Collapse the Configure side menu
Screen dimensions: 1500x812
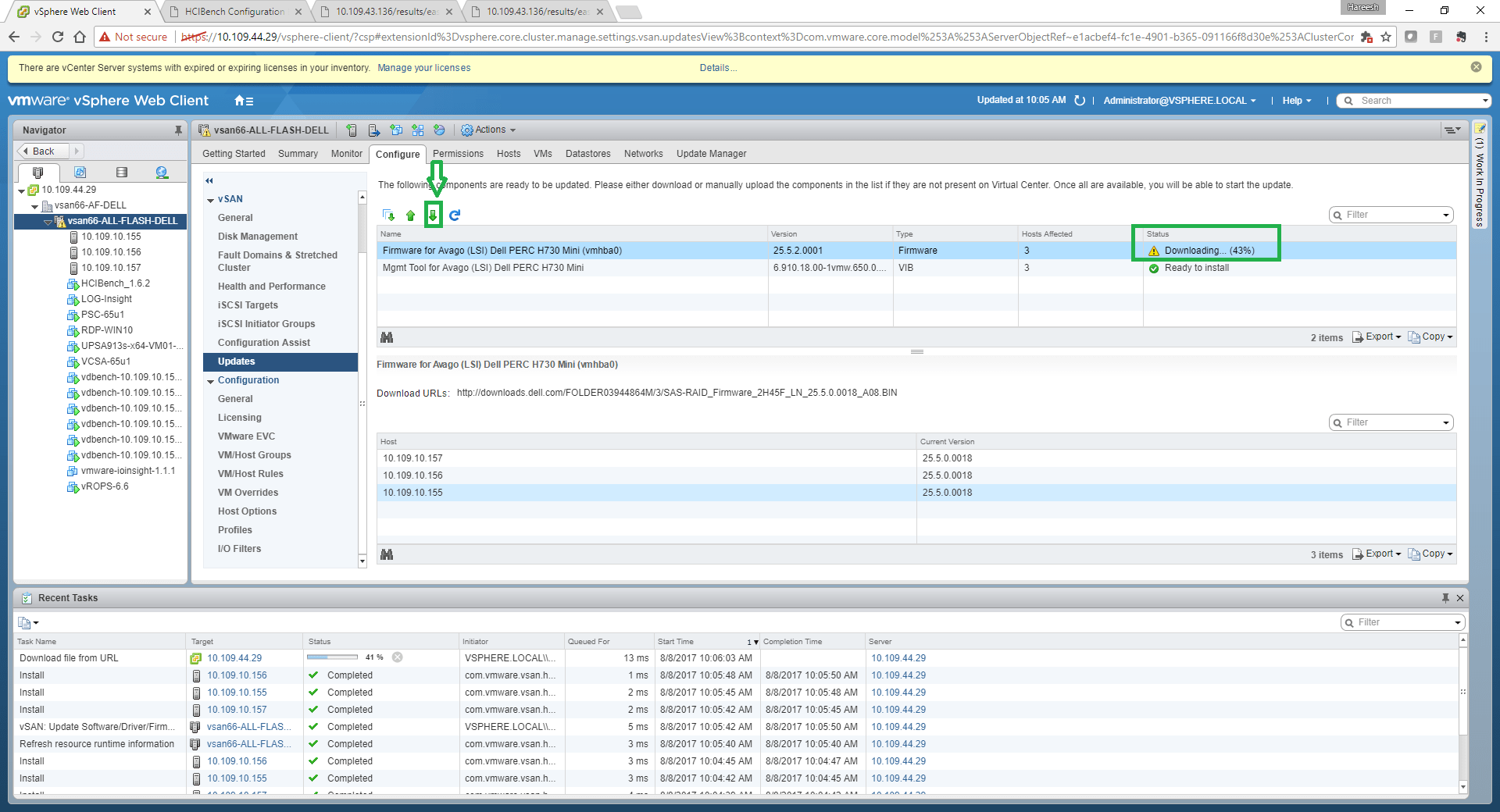[x=209, y=180]
